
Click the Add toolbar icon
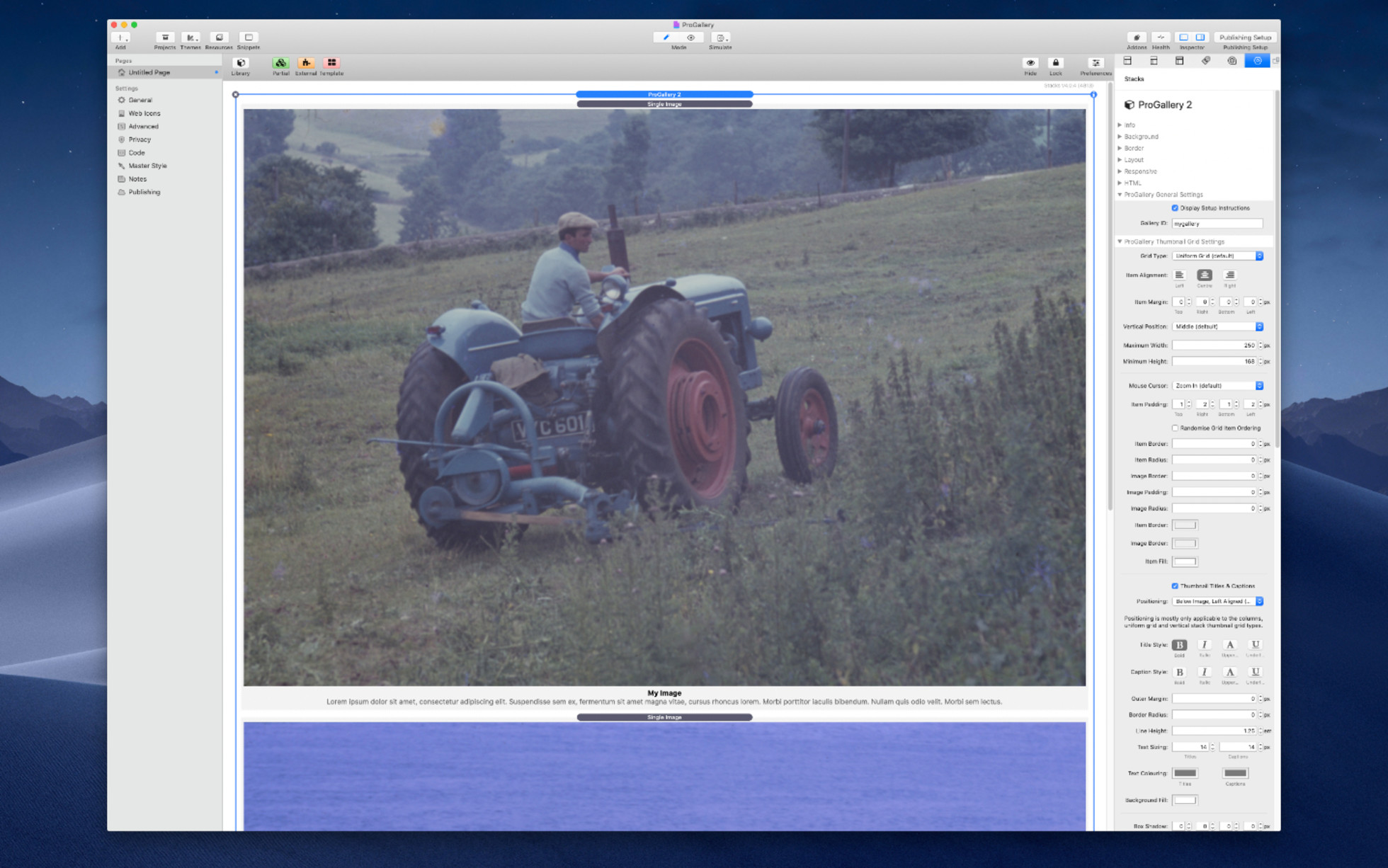pyautogui.click(x=120, y=38)
